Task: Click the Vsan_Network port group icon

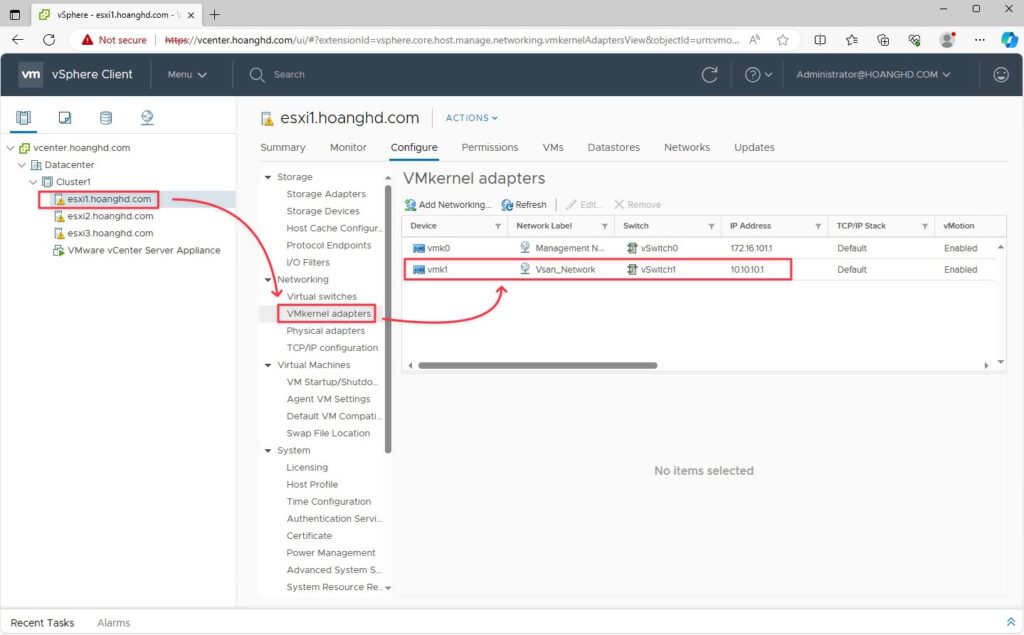Action: point(525,269)
